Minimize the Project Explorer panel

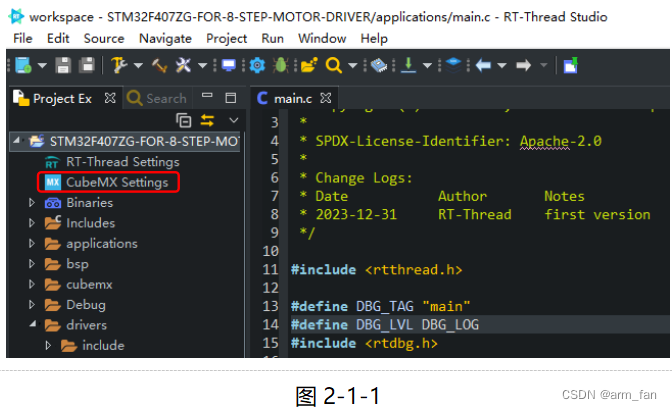pyautogui.click(x=207, y=96)
